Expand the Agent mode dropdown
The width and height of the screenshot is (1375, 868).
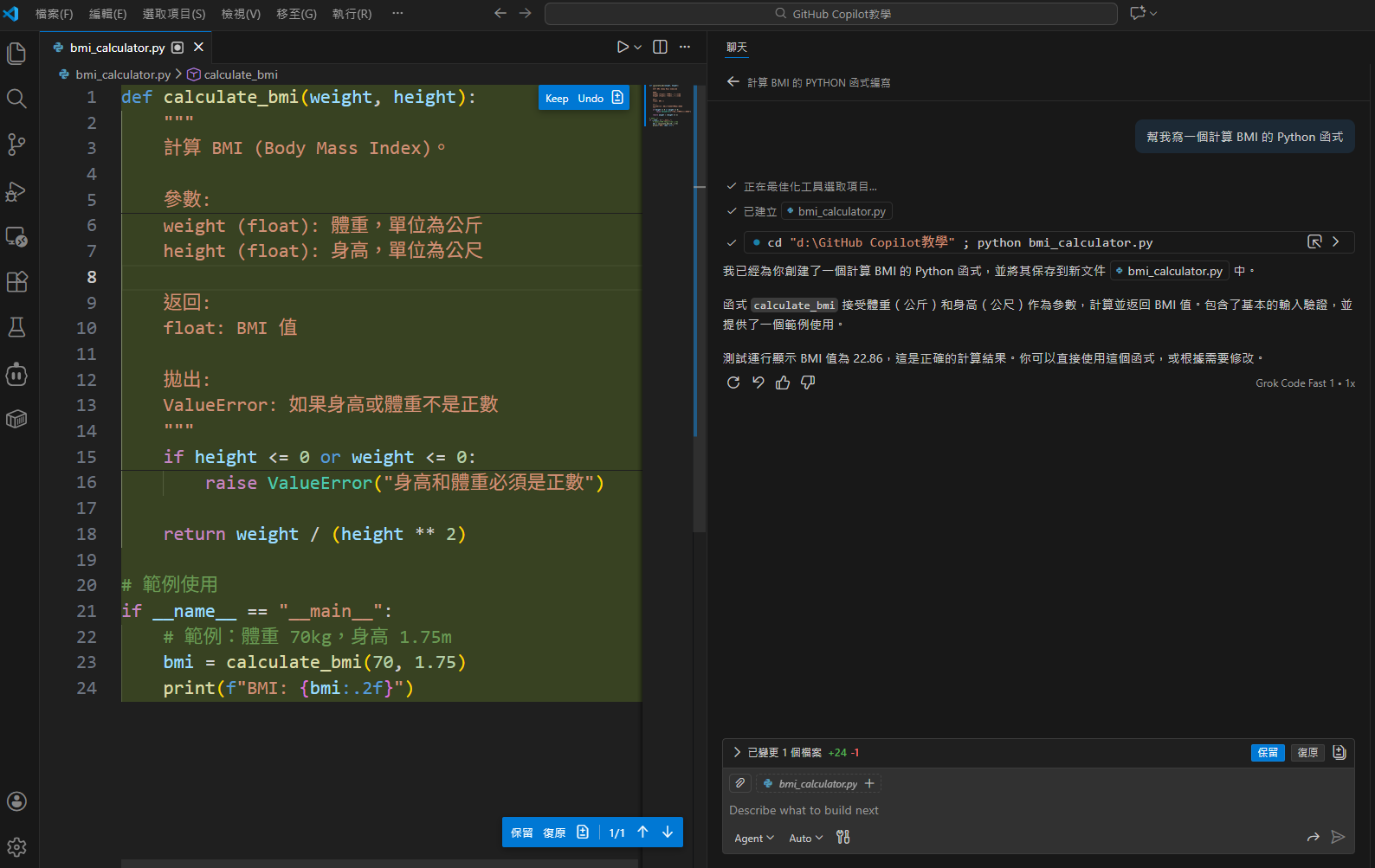coord(753,838)
